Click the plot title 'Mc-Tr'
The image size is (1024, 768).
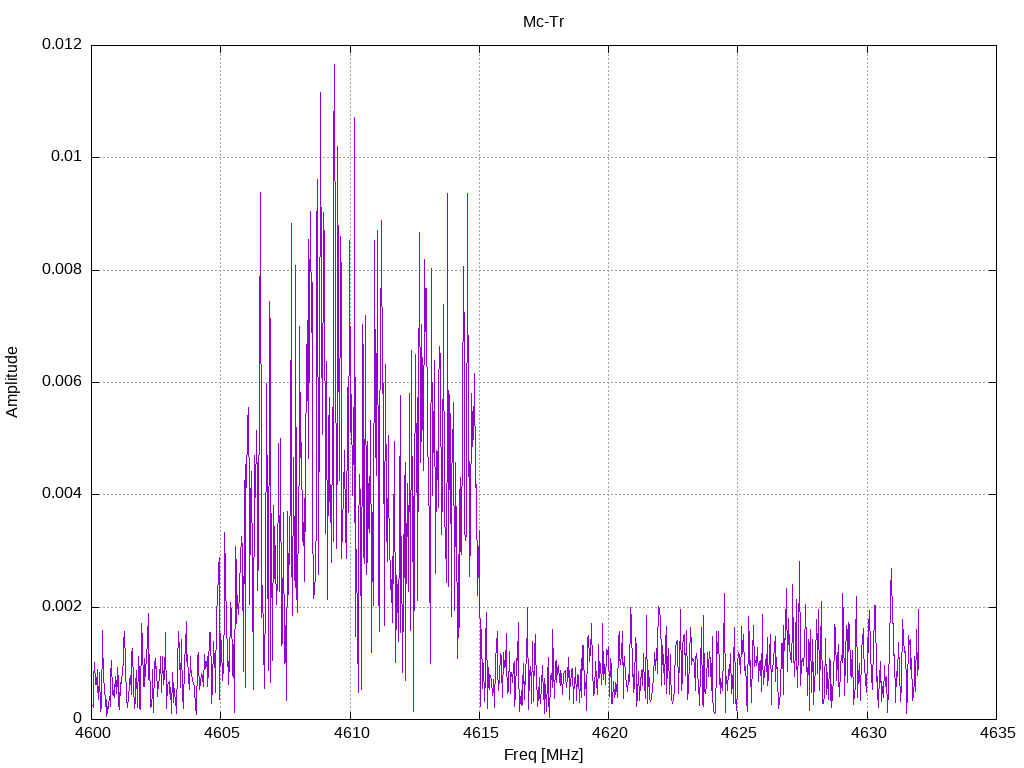543,22
